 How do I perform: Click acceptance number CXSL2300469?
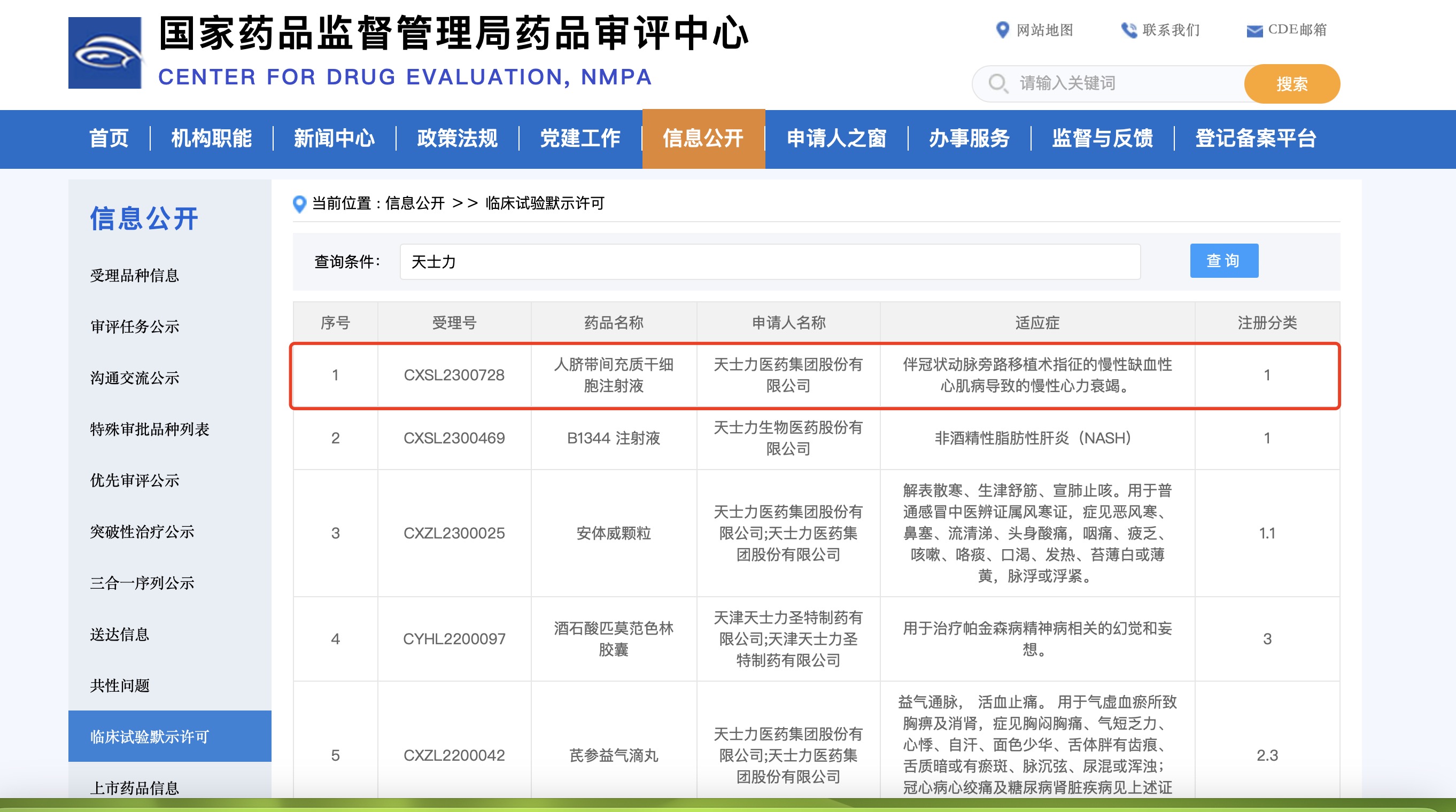point(454,438)
